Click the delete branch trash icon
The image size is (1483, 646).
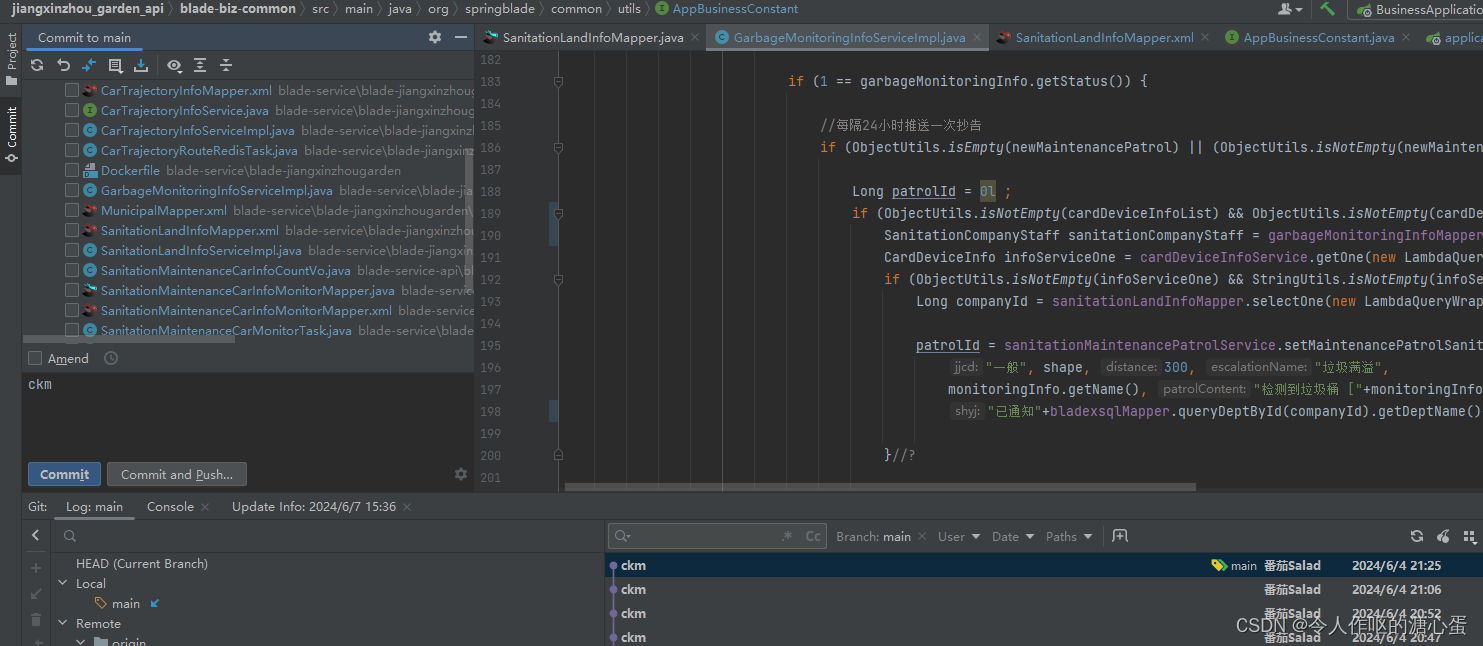[x=36, y=620]
